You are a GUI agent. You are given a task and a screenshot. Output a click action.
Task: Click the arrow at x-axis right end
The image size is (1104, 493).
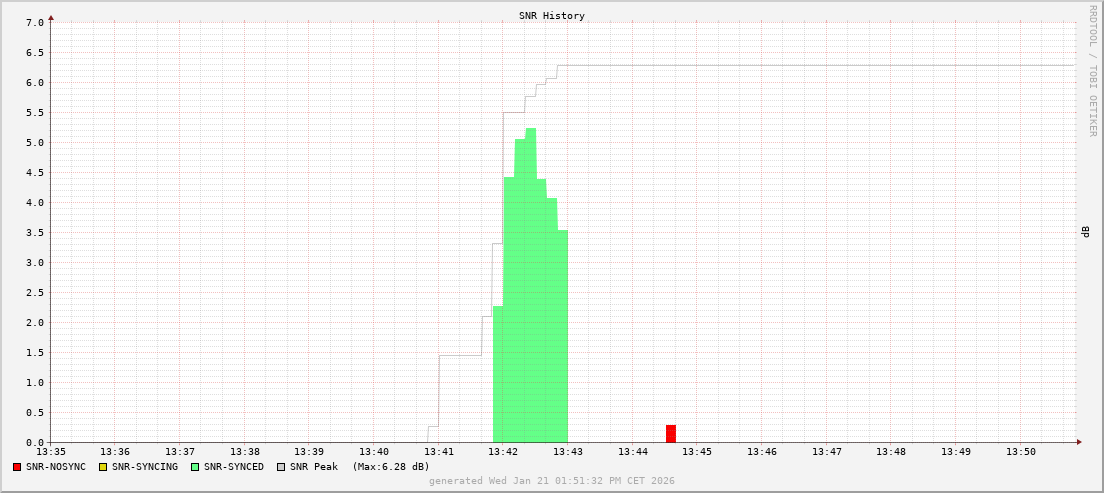1078,442
